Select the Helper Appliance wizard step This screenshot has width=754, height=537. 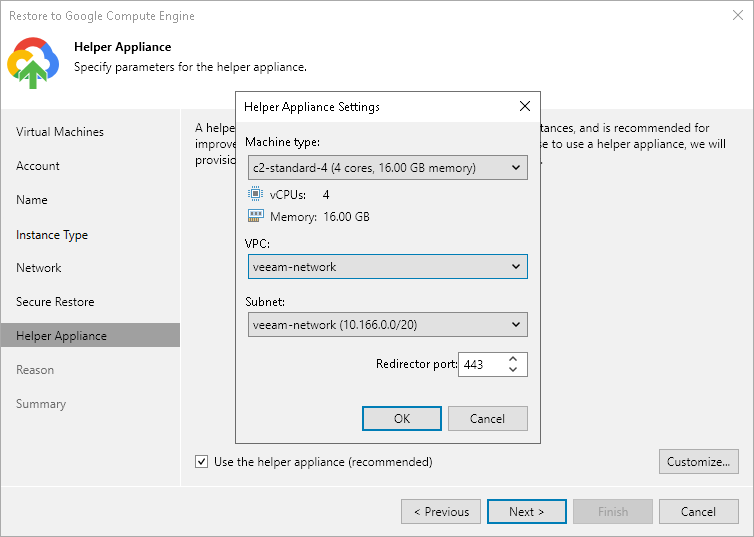[90, 336]
